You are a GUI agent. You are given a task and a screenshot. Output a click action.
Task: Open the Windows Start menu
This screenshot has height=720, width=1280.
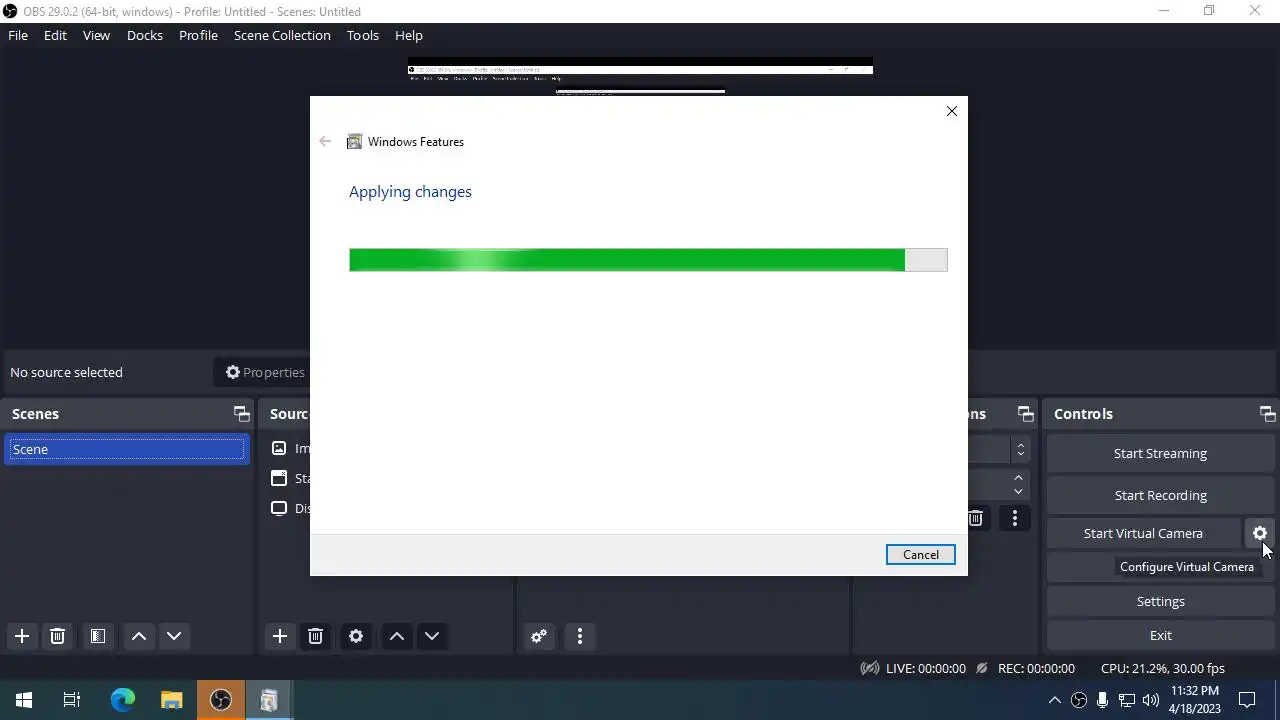click(24, 700)
